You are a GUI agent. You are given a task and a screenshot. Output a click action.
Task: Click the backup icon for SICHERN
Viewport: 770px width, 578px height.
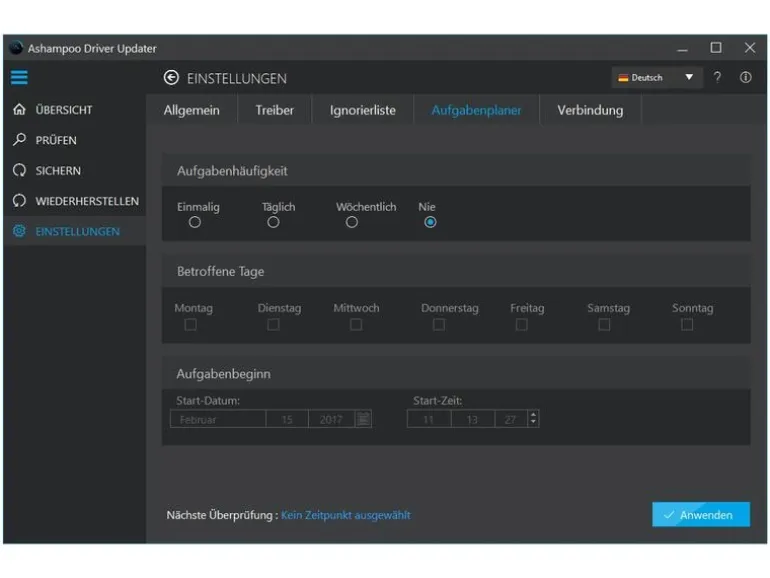click(x=20, y=170)
